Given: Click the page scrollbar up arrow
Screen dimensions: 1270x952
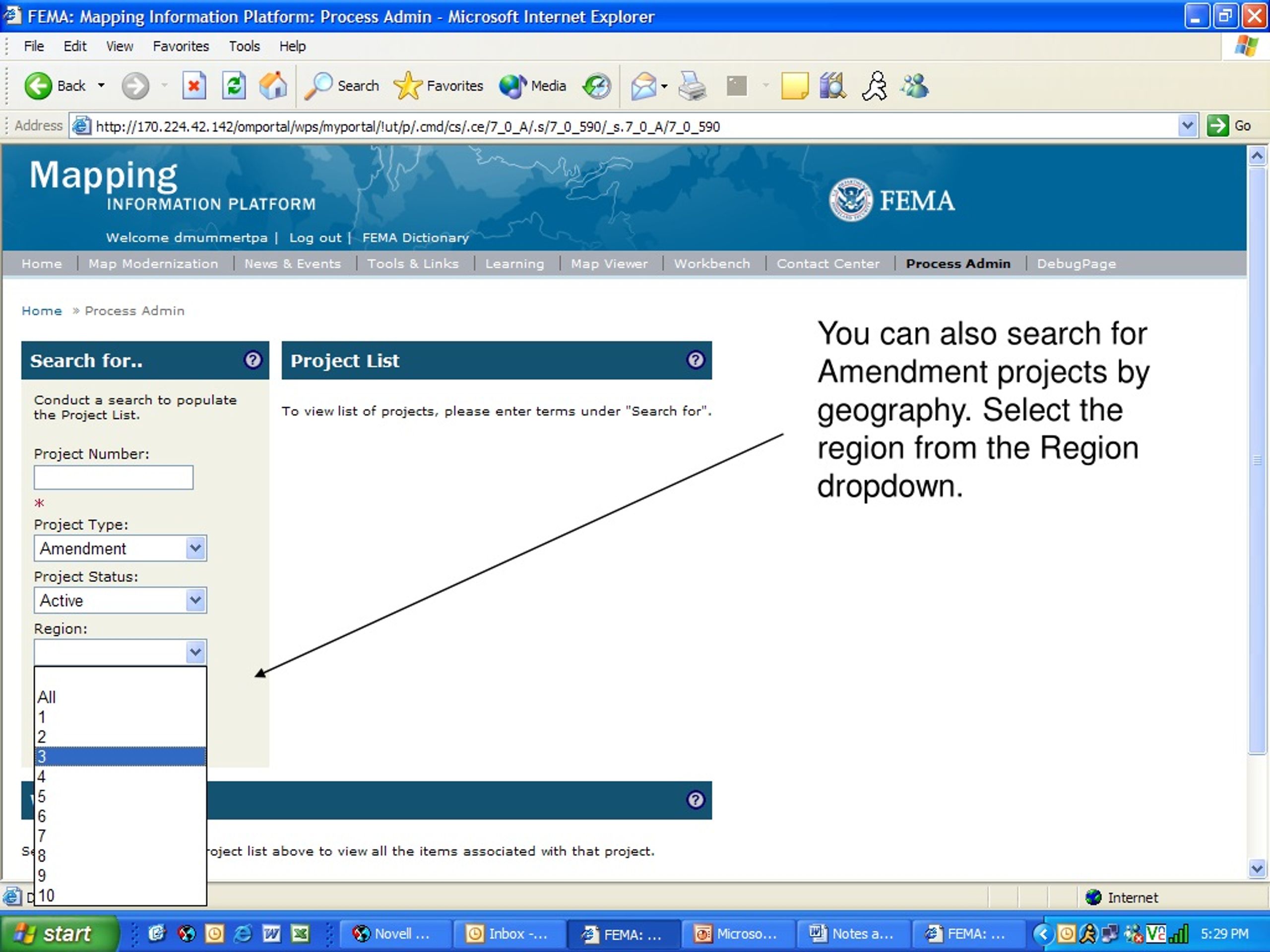Looking at the screenshot, I should click(1257, 156).
